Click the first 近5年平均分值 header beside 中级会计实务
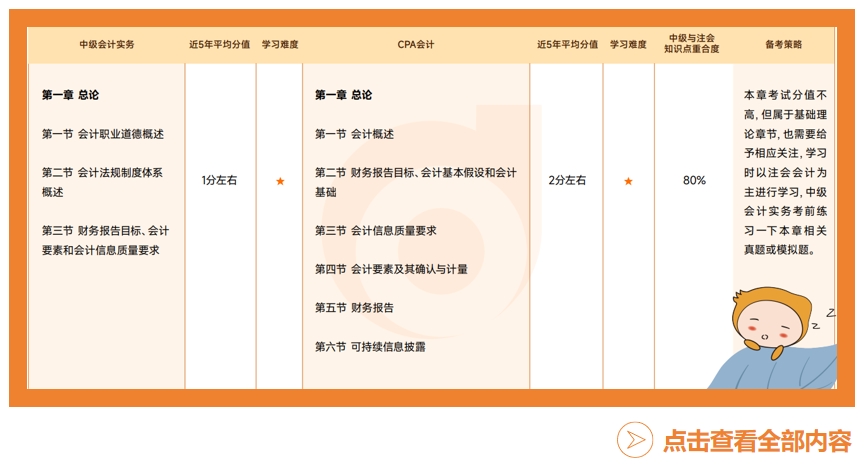 coord(219,45)
